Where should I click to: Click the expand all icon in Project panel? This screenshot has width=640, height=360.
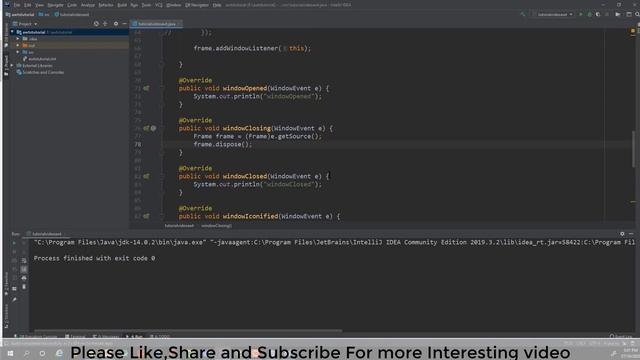(x=105, y=24)
